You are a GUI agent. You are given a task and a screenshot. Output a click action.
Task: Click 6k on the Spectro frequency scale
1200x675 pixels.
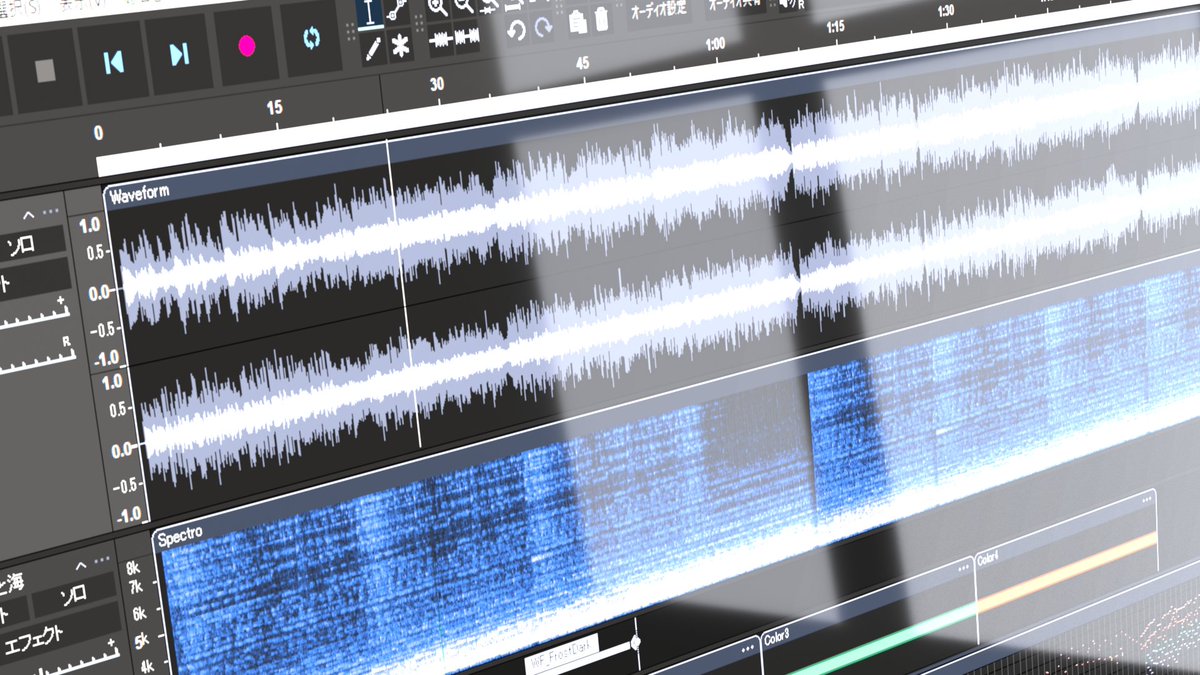coord(141,612)
